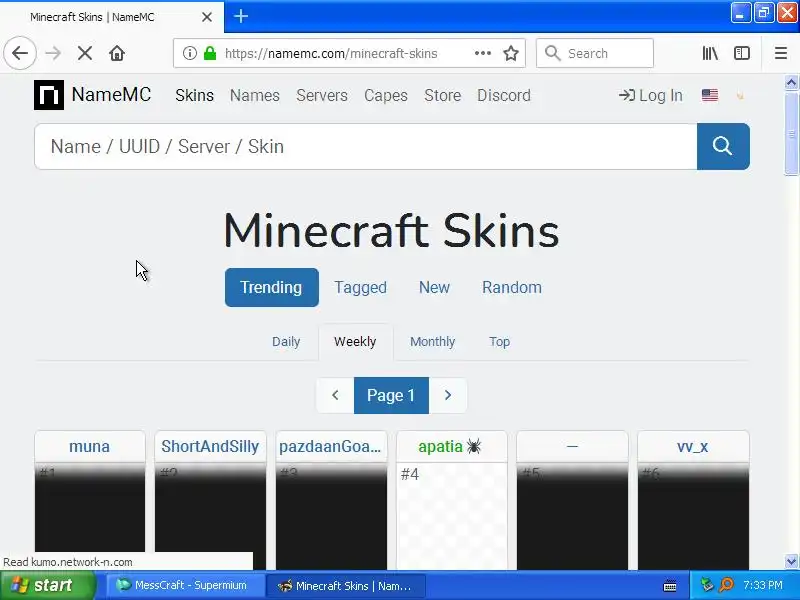Click the address bar URL
The height and width of the screenshot is (600, 800).
pos(331,53)
